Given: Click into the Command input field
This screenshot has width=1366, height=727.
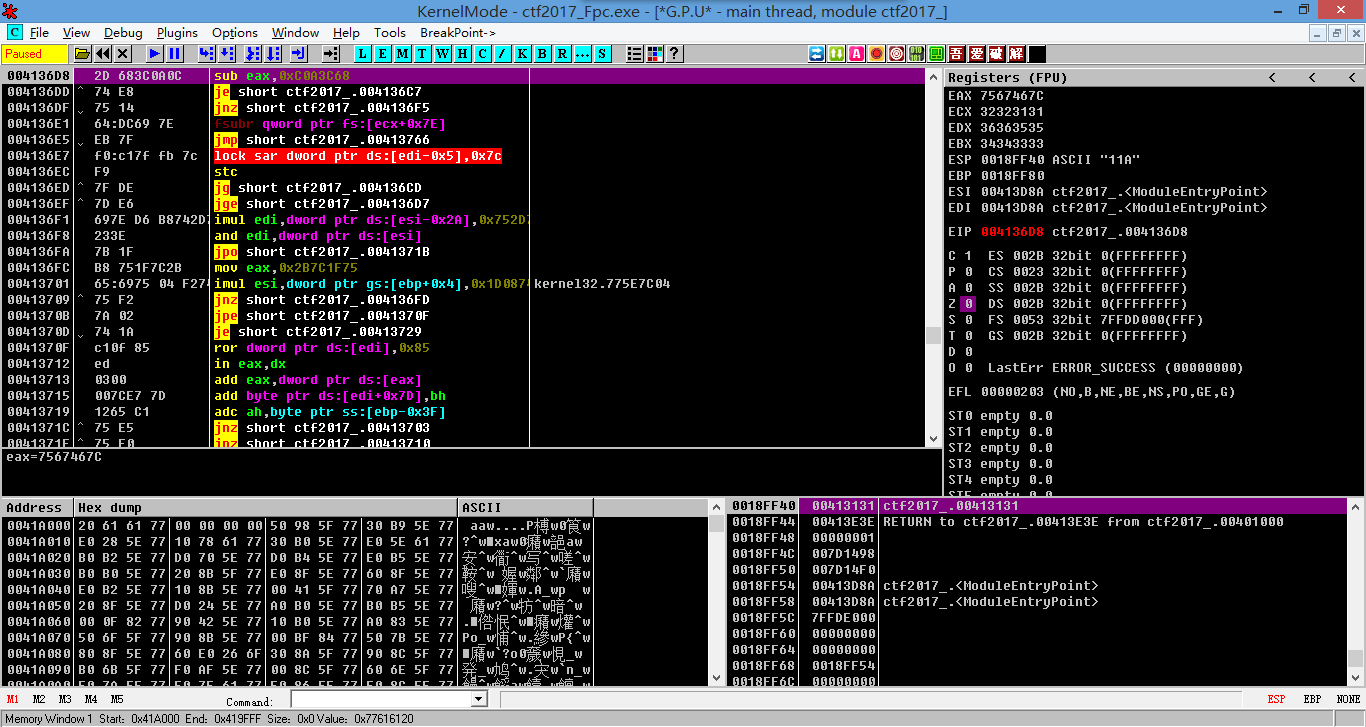Looking at the screenshot, I should point(380,700).
